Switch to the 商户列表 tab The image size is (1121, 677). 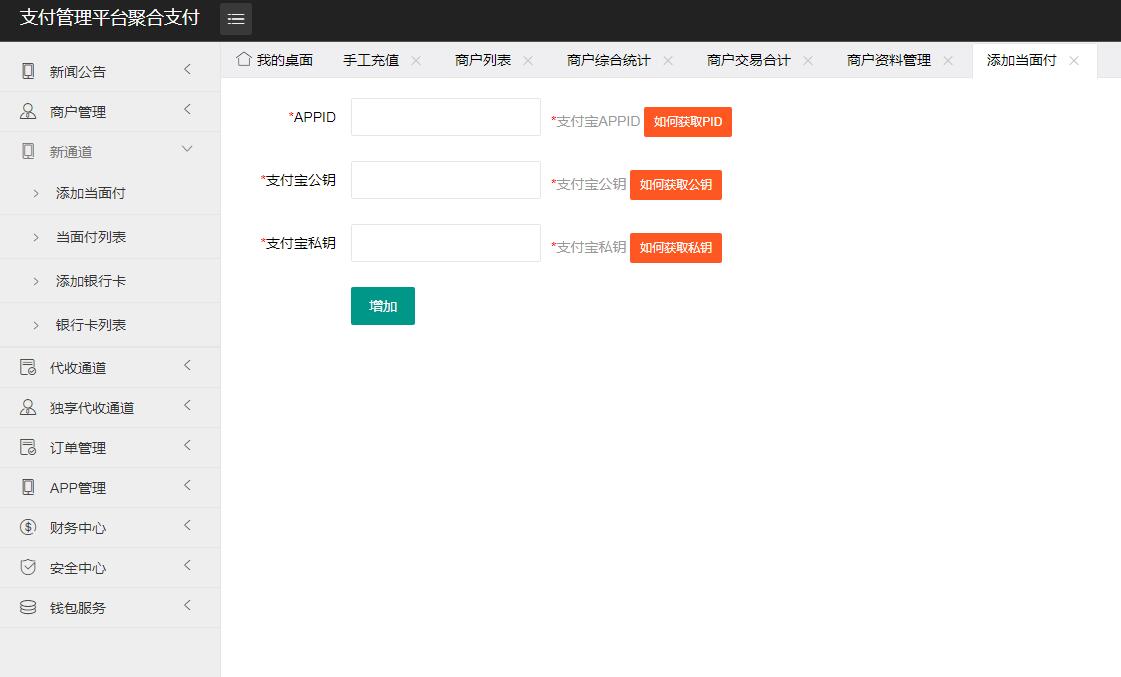(483, 60)
